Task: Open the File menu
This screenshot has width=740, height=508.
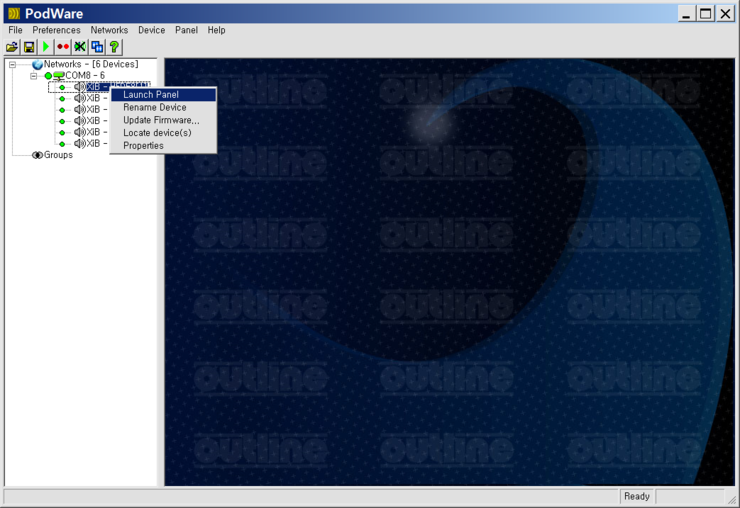Action: tap(15, 30)
